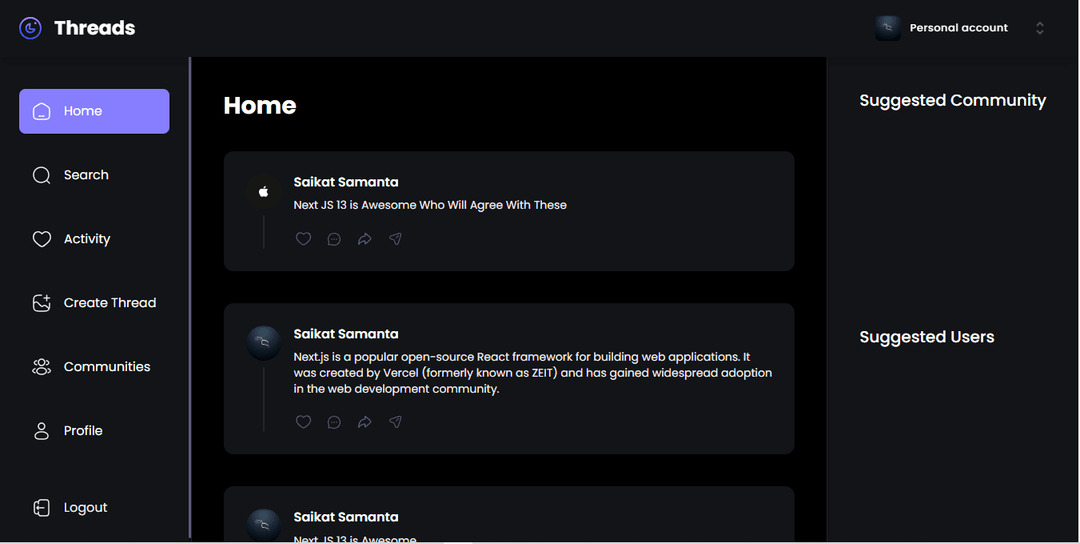
Task: Repost the first thread using arrow icon
Action: click(365, 239)
